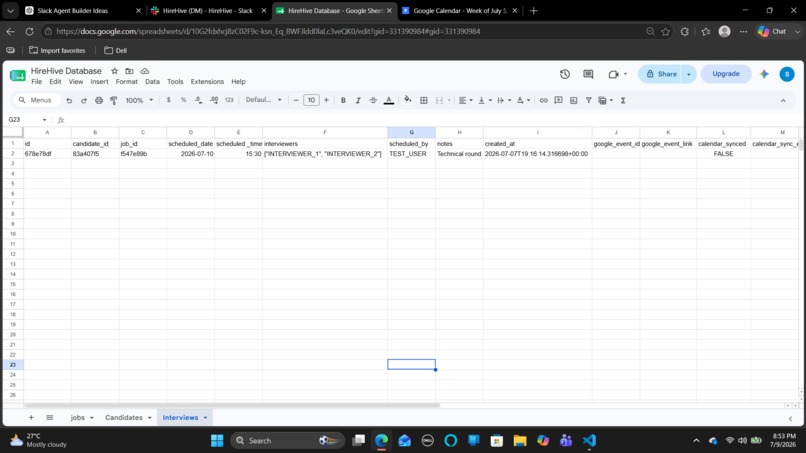The width and height of the screenshot is (806, 453).
Task: Click the Print icon
Action: (x=99, y=100)
